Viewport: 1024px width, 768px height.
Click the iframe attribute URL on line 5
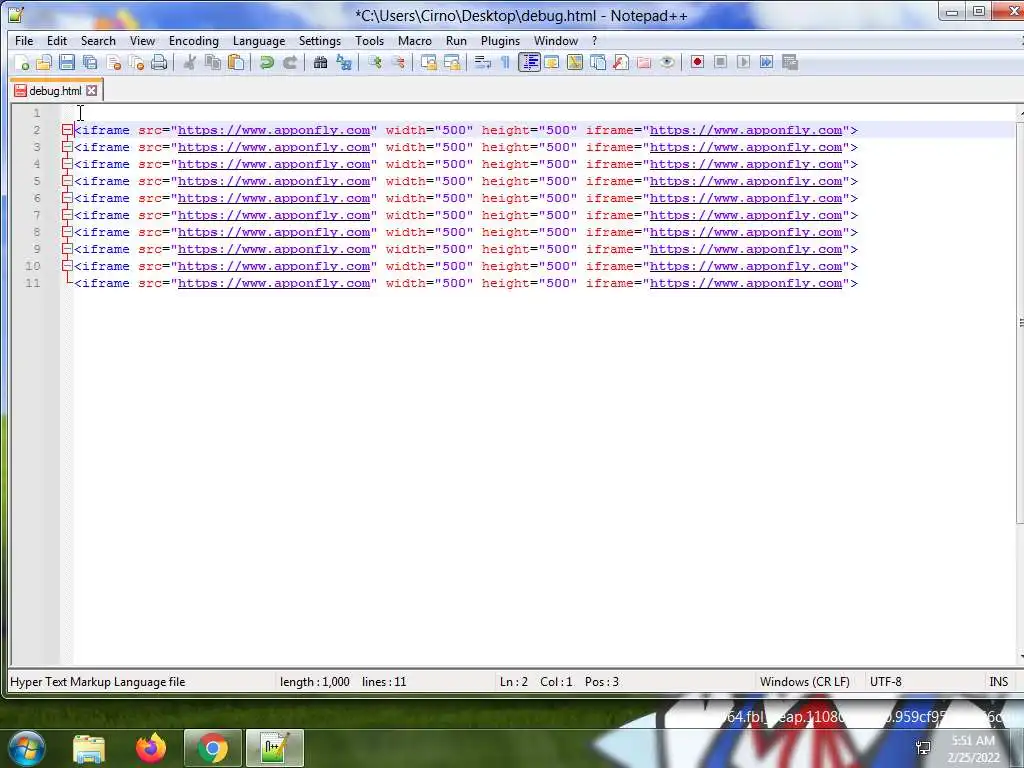tap(746, 182)
